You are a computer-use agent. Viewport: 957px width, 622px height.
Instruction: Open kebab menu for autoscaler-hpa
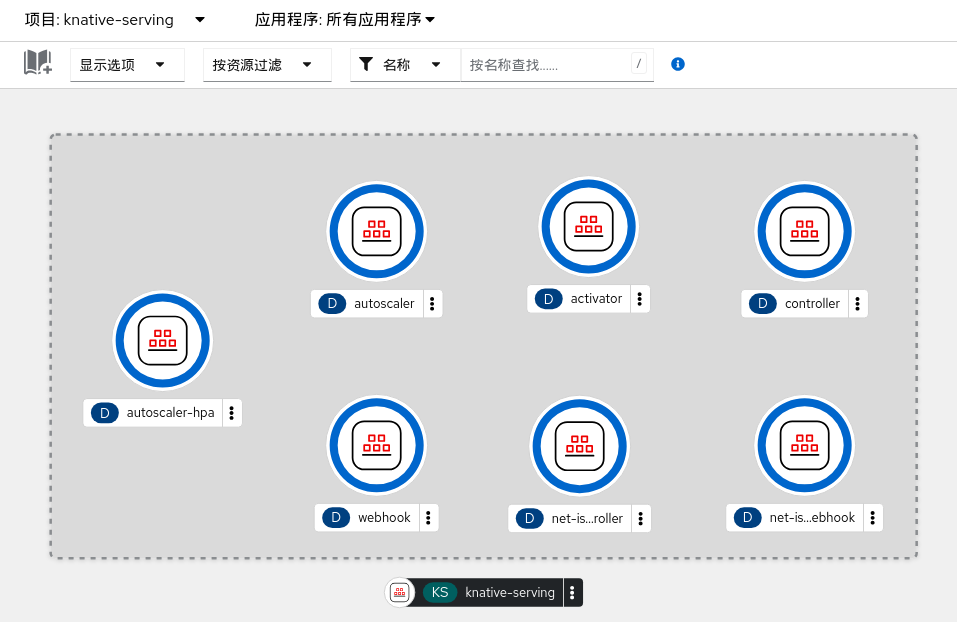point(232,413)
